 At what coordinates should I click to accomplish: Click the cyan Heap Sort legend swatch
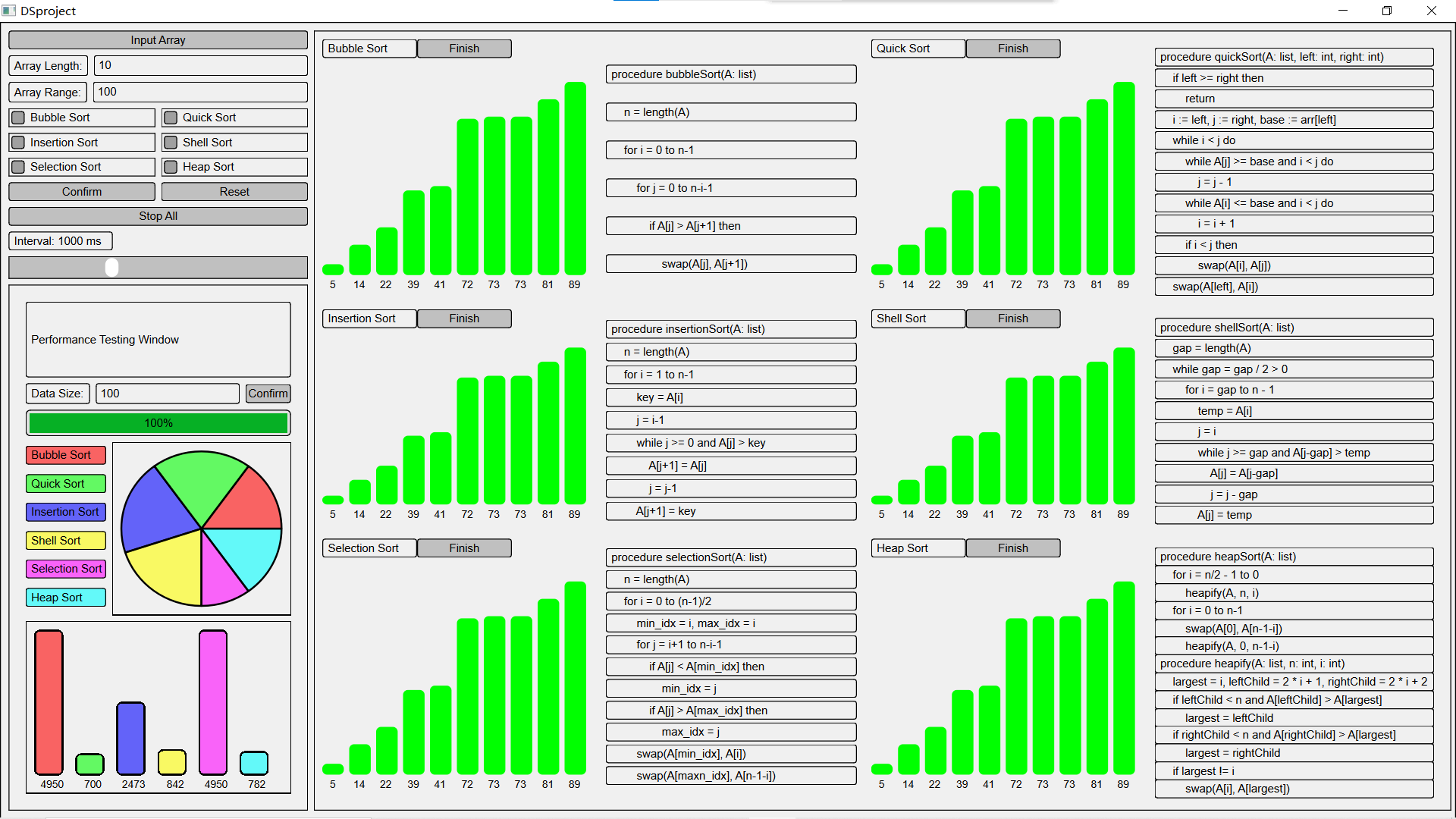click(65, 598)
